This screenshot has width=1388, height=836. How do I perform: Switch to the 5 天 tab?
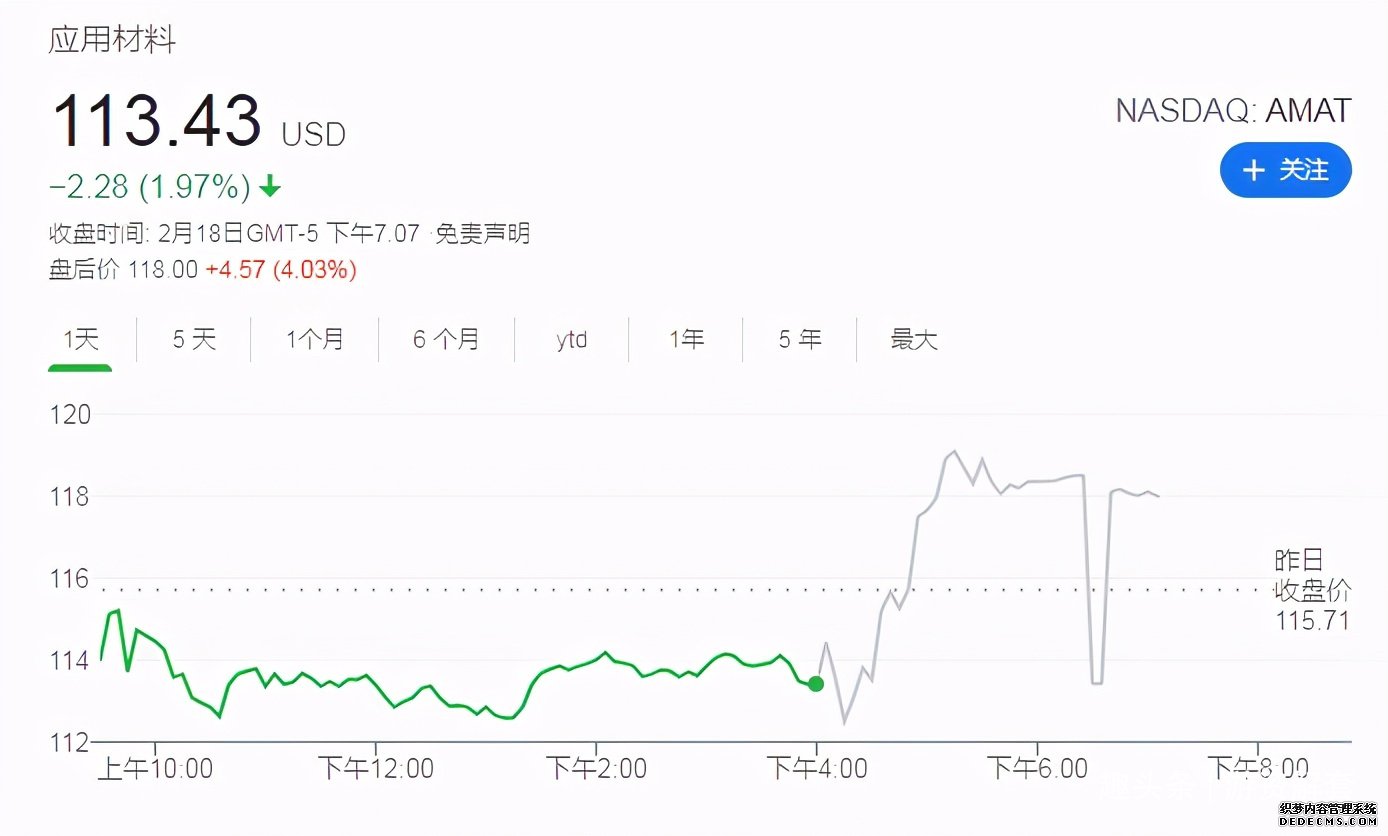[194, 340]
